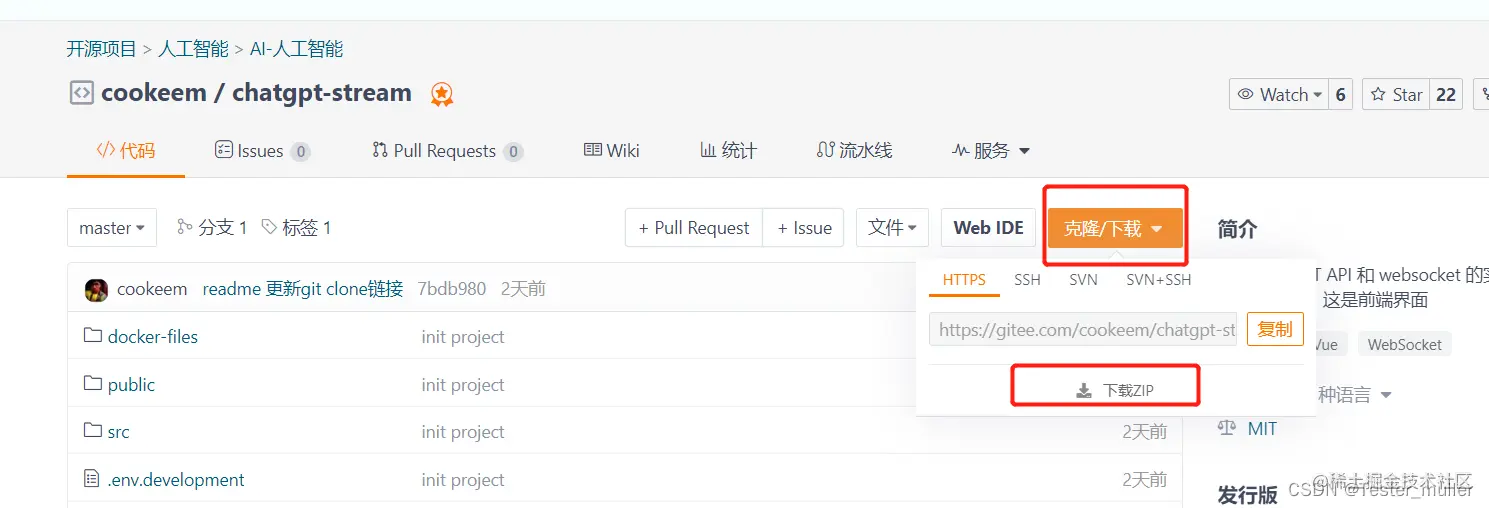Open the Watch dropdown
The image size is (1489, 508).
click(x=1279, y=94)
